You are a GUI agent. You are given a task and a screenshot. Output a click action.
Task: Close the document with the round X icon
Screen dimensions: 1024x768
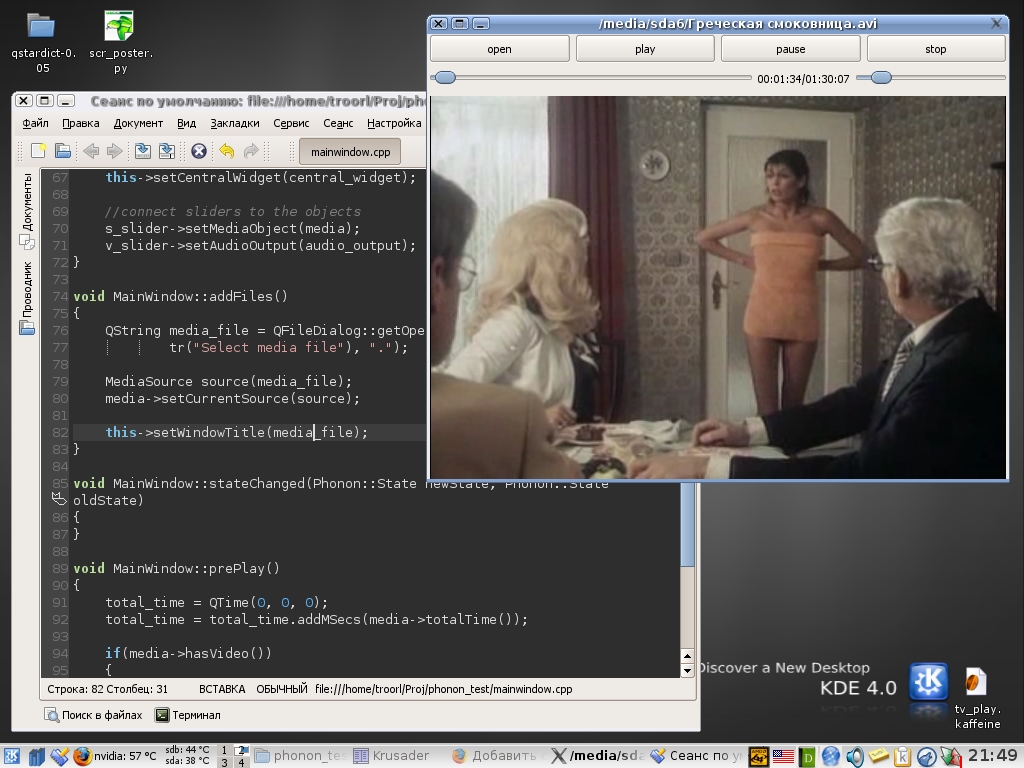[199, 152]
